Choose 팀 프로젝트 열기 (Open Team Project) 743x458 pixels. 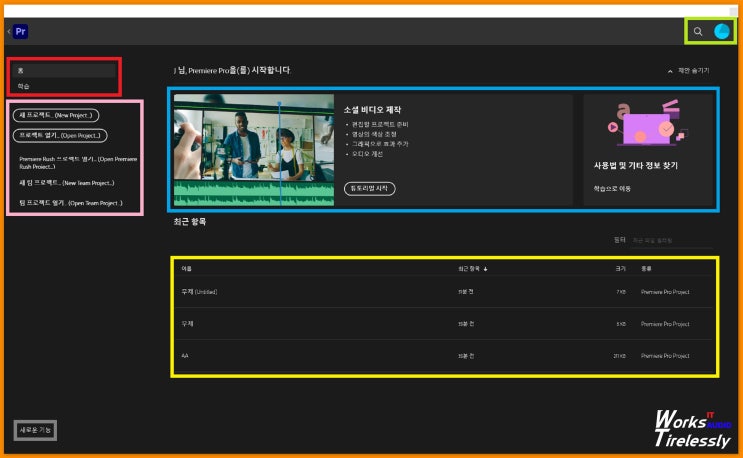tap(71, 203)
